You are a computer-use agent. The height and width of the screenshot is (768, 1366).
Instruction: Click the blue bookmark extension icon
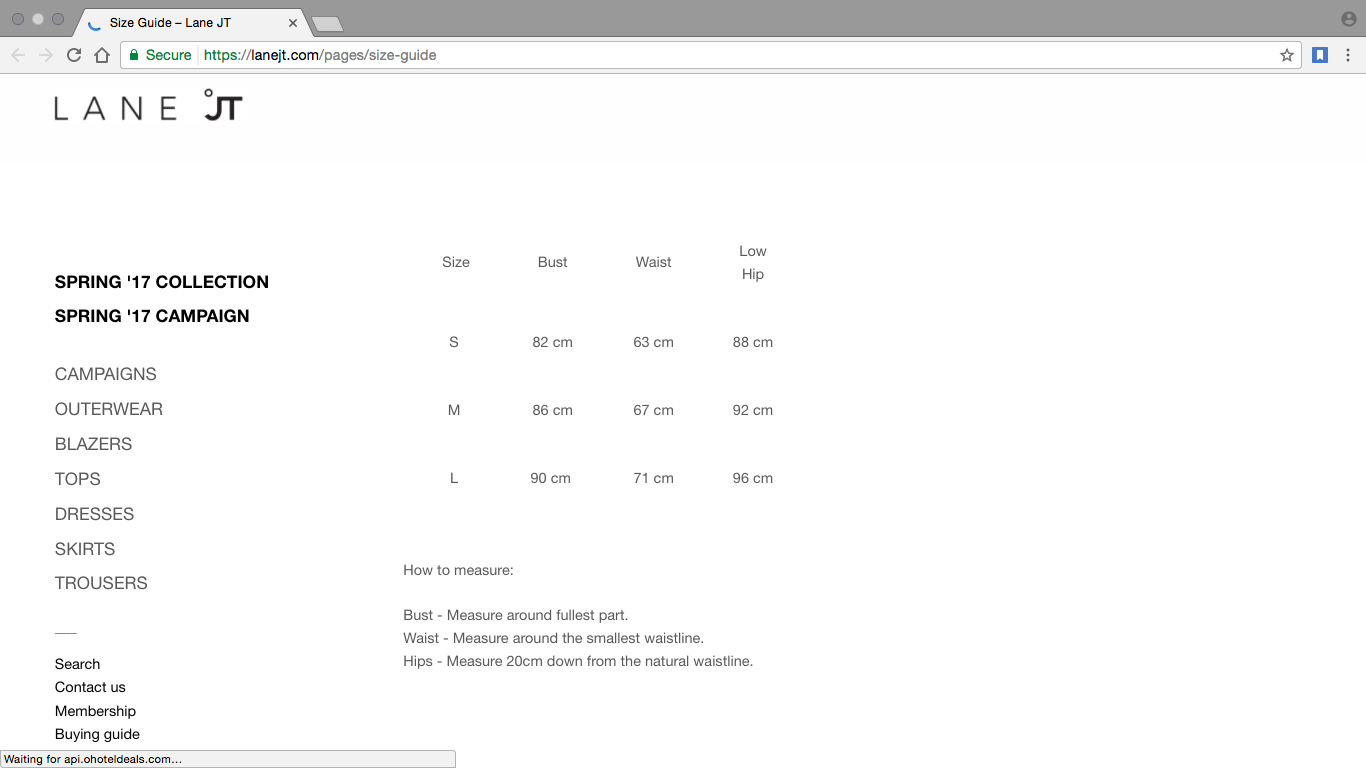pos(1320,55)
